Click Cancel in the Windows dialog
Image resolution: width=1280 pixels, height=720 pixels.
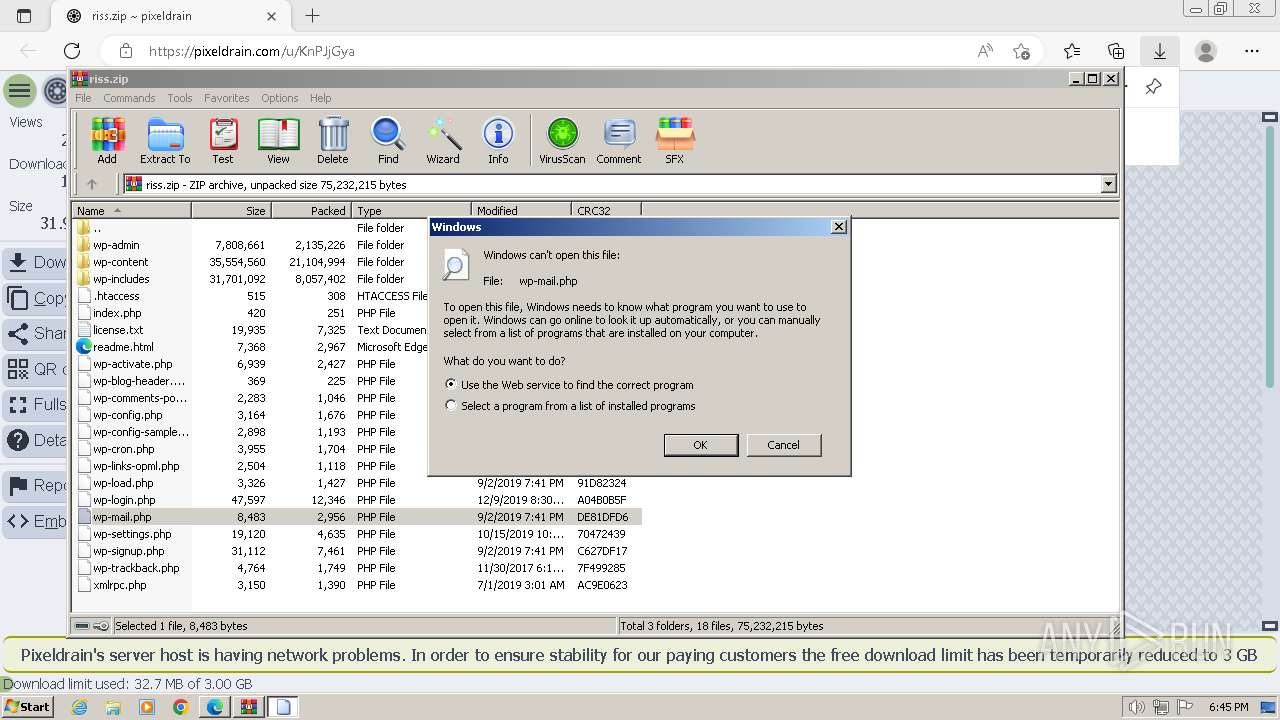coord(783,445)
